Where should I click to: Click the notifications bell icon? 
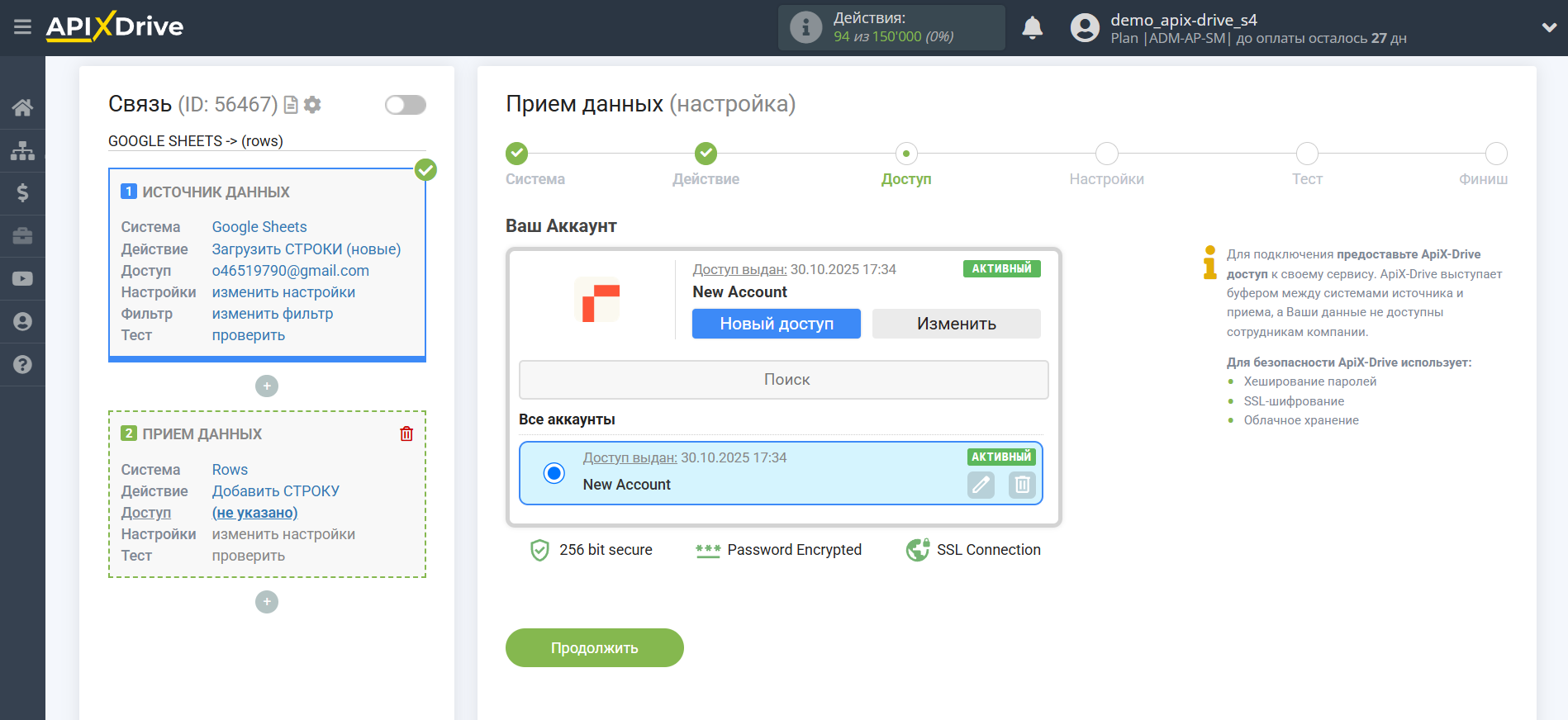[x=1032, y=28]
